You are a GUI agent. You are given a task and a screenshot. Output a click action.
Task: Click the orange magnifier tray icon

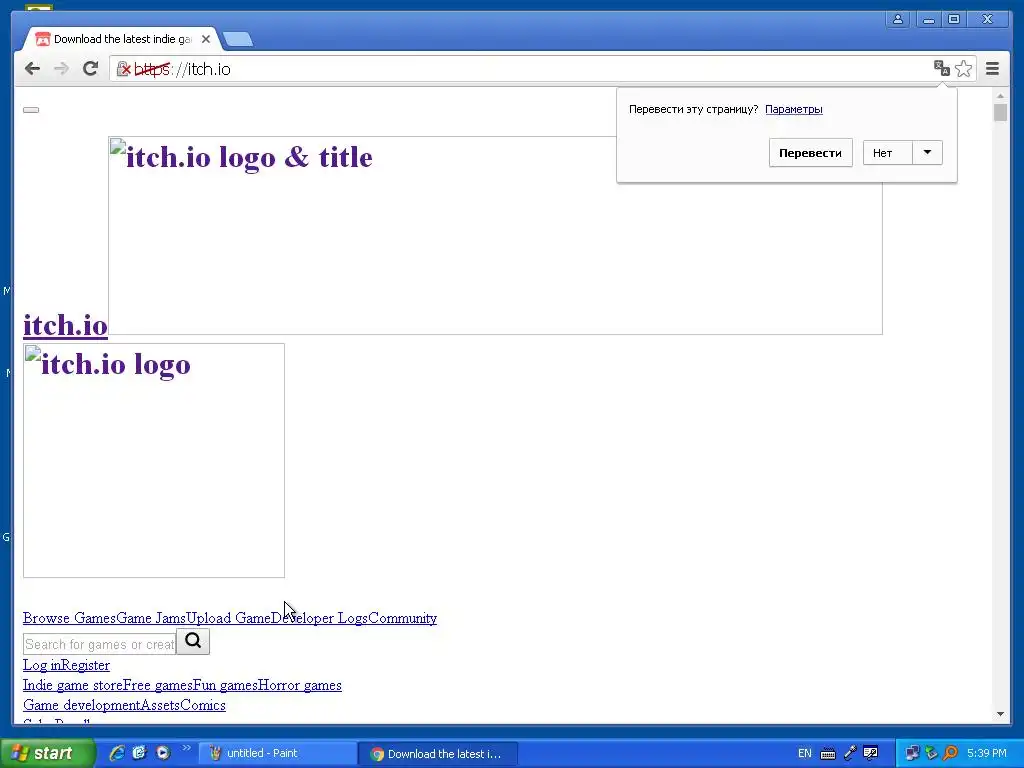click(x=950, y=754)
